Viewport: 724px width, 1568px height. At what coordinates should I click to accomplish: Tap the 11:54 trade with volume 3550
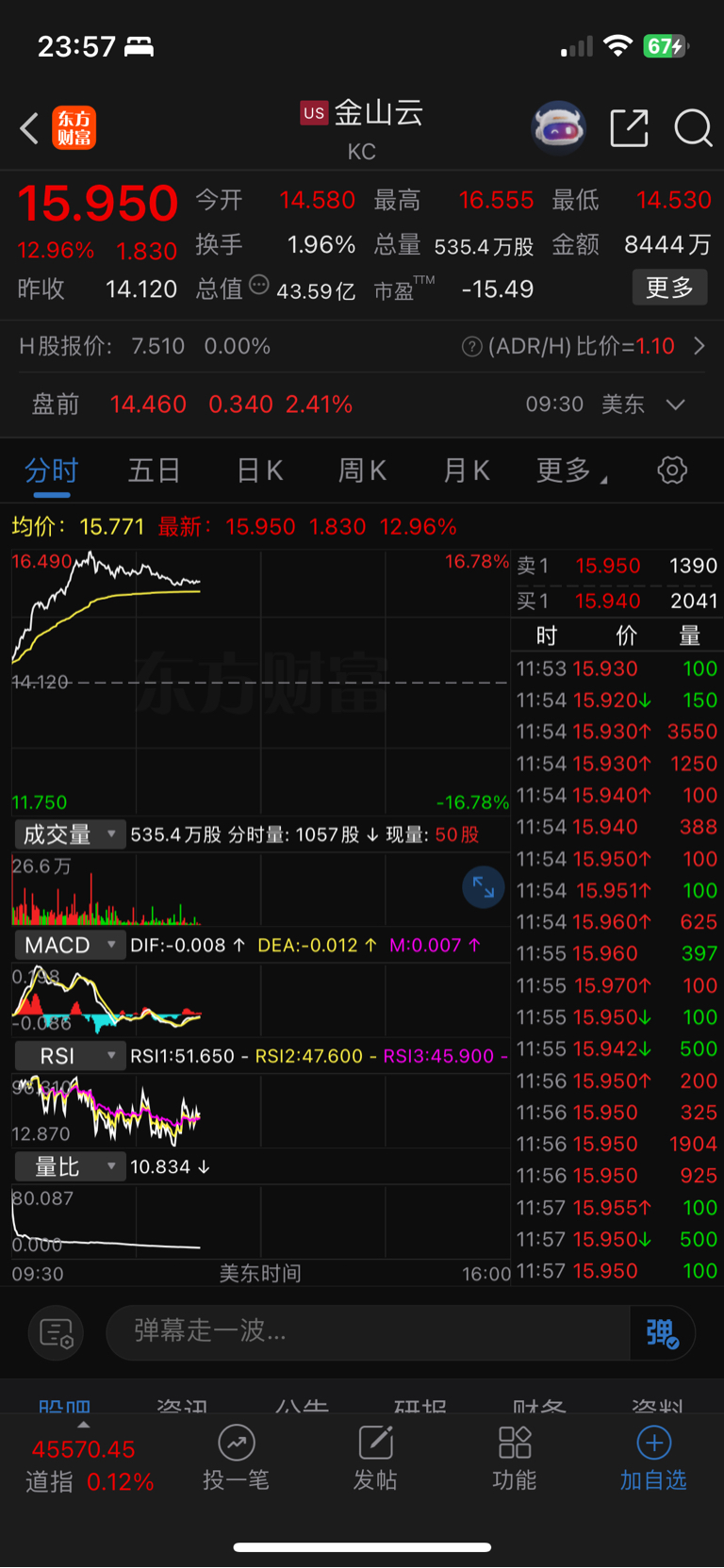click(617, 732)
